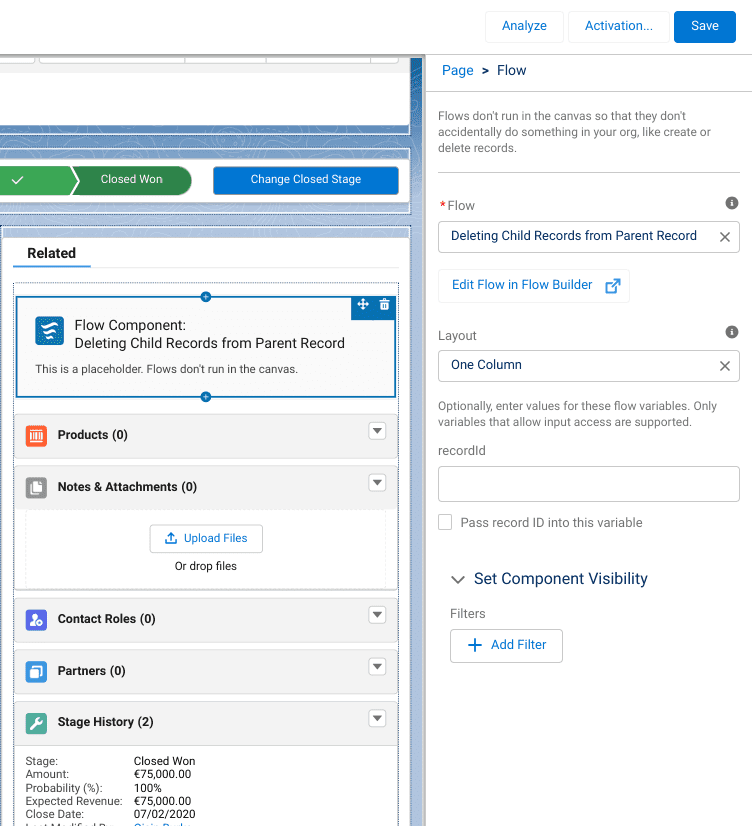Open the Products list dropdown menu
752x826 pixels.
pyautogui.click(x=377, y=431)
